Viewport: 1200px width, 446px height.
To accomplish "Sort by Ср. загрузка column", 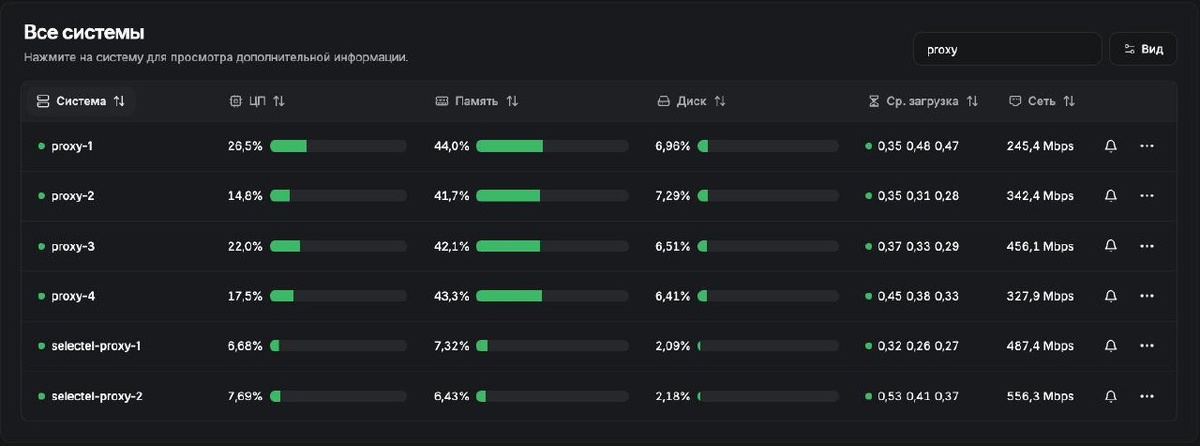I will pos(923,101).
